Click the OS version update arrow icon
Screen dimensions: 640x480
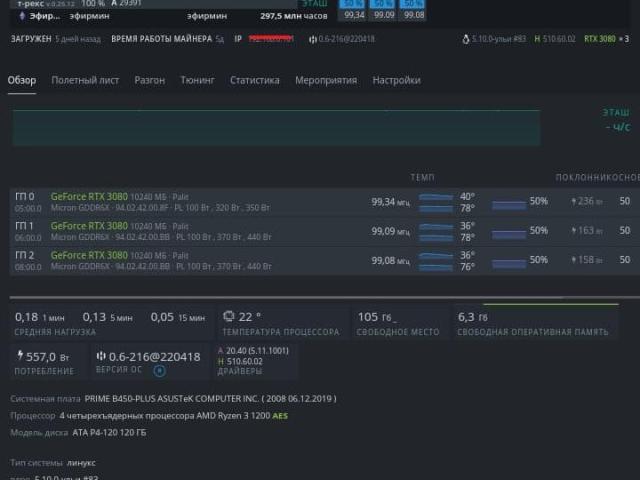(x=159, y=371)
